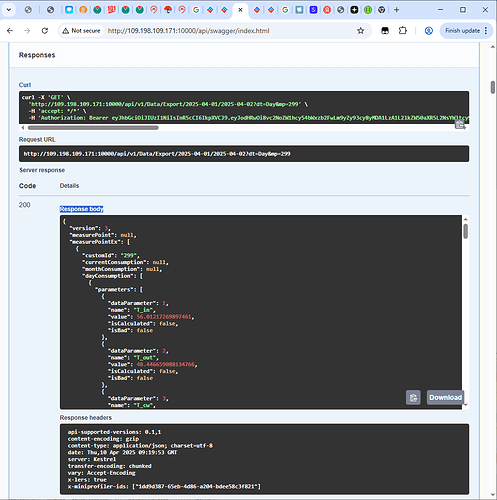The image size is (497, 500).
Task: Copy the response body to clipboard
Action: pos(413,398)
